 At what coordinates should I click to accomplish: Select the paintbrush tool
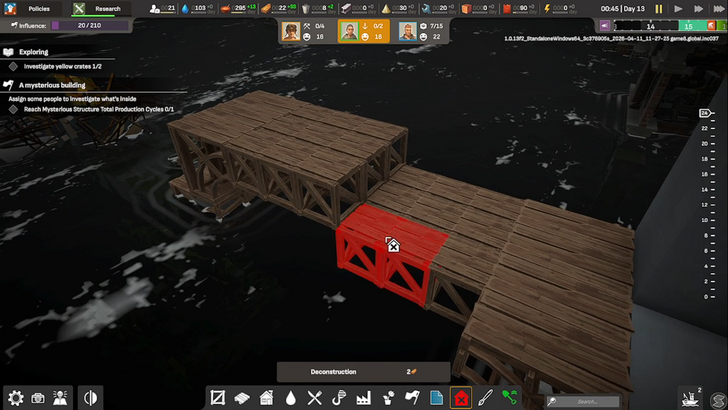pos(485,398)
